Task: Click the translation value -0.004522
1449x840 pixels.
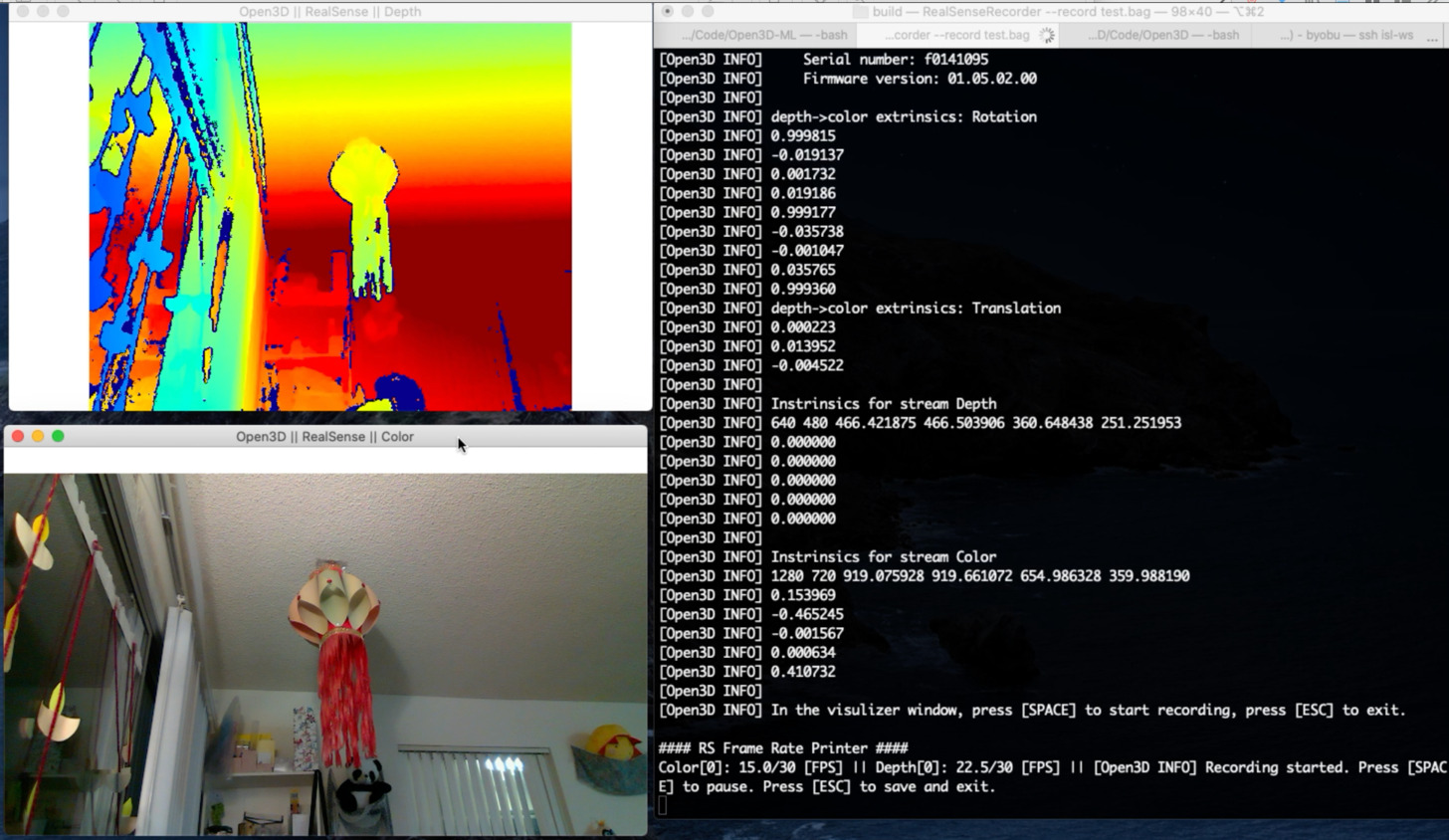Action: 807,365
